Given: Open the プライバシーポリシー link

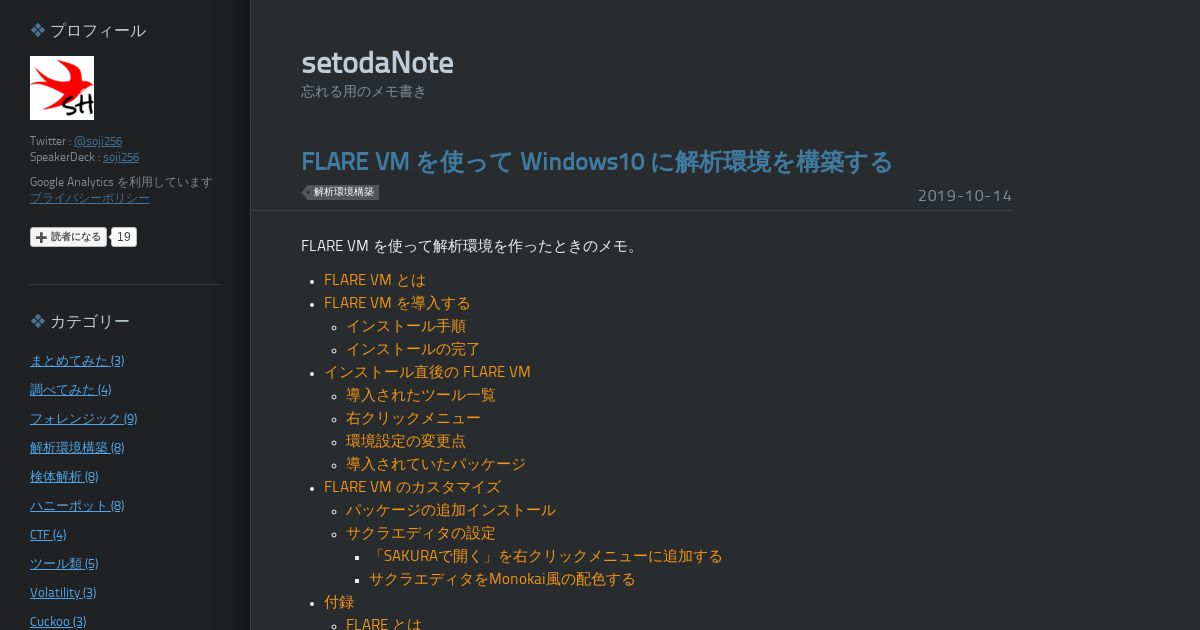Looking at the screenshot, I should 90,198.
